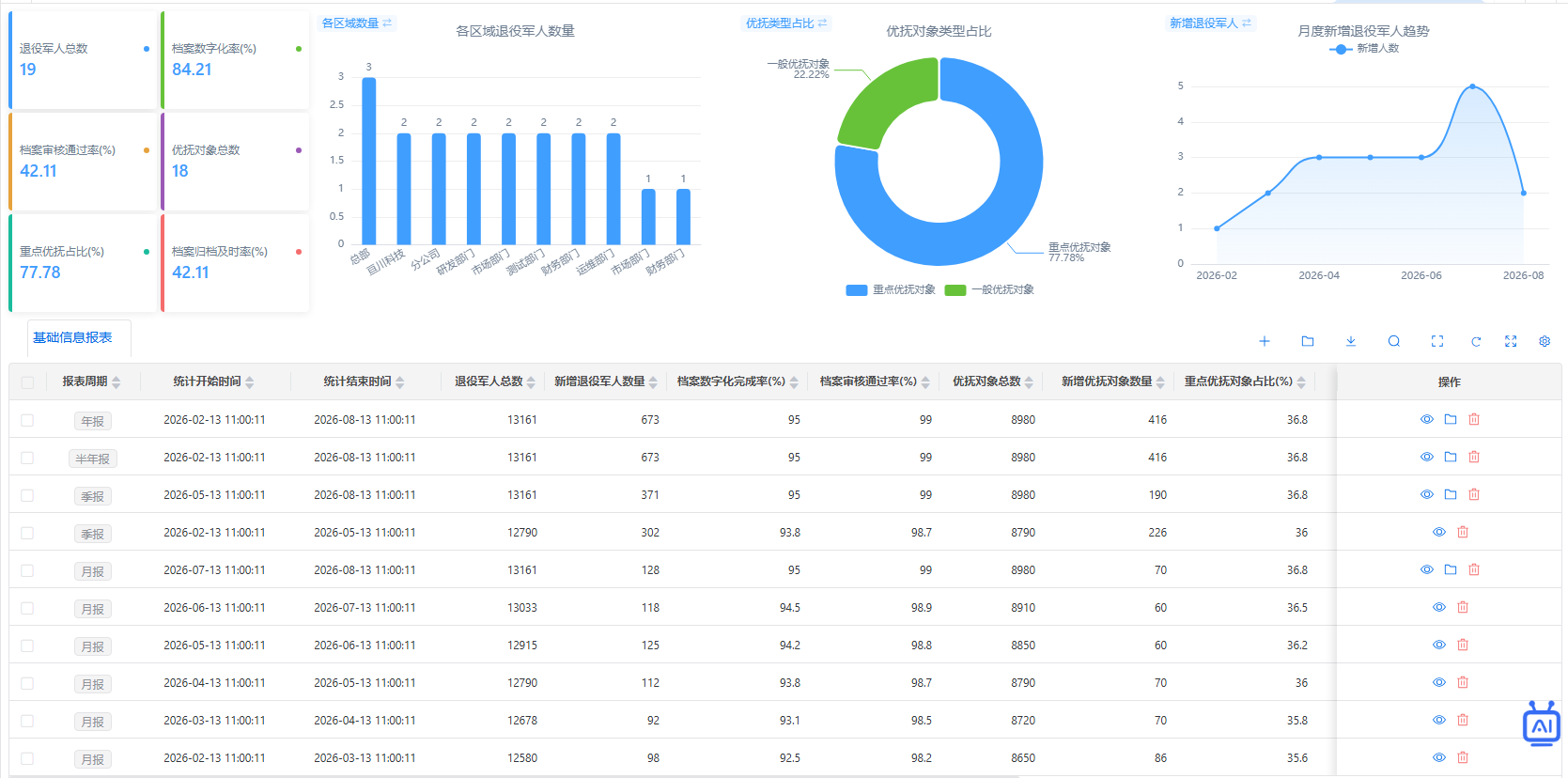Viewport: 1568px width, 778px height.
Task: Delete the 季报 2026-02-13 row
Action: pyautogui.click(x=1463, y=532)
